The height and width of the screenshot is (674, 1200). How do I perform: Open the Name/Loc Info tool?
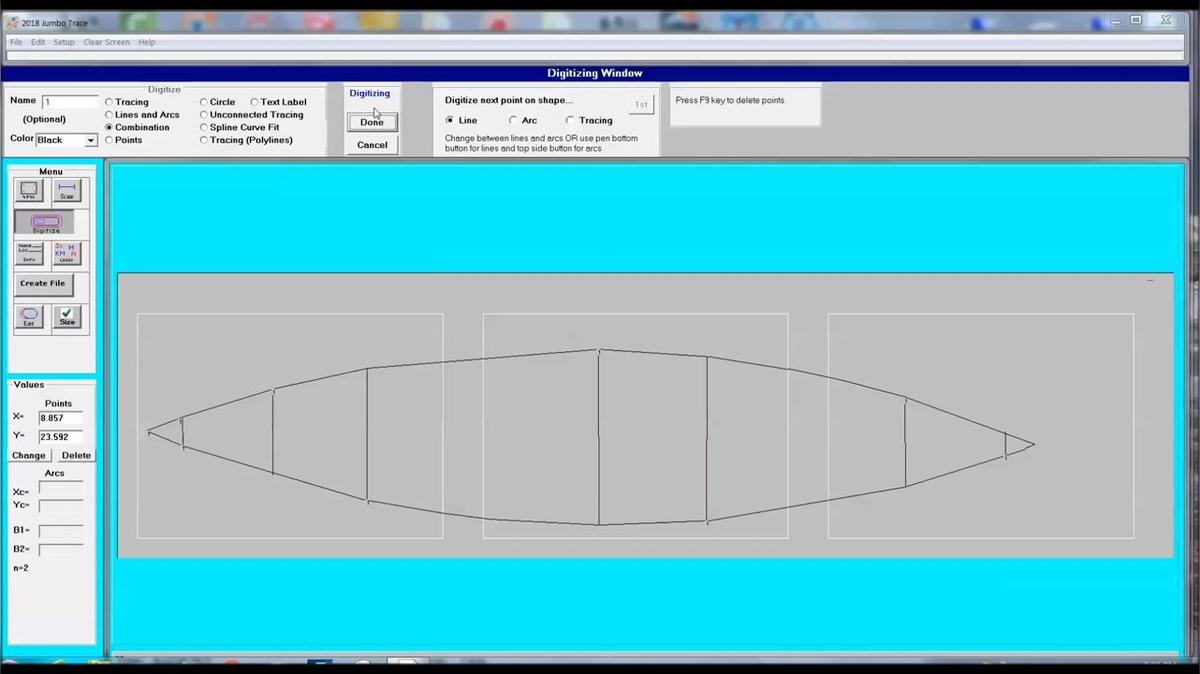[29, 254]
